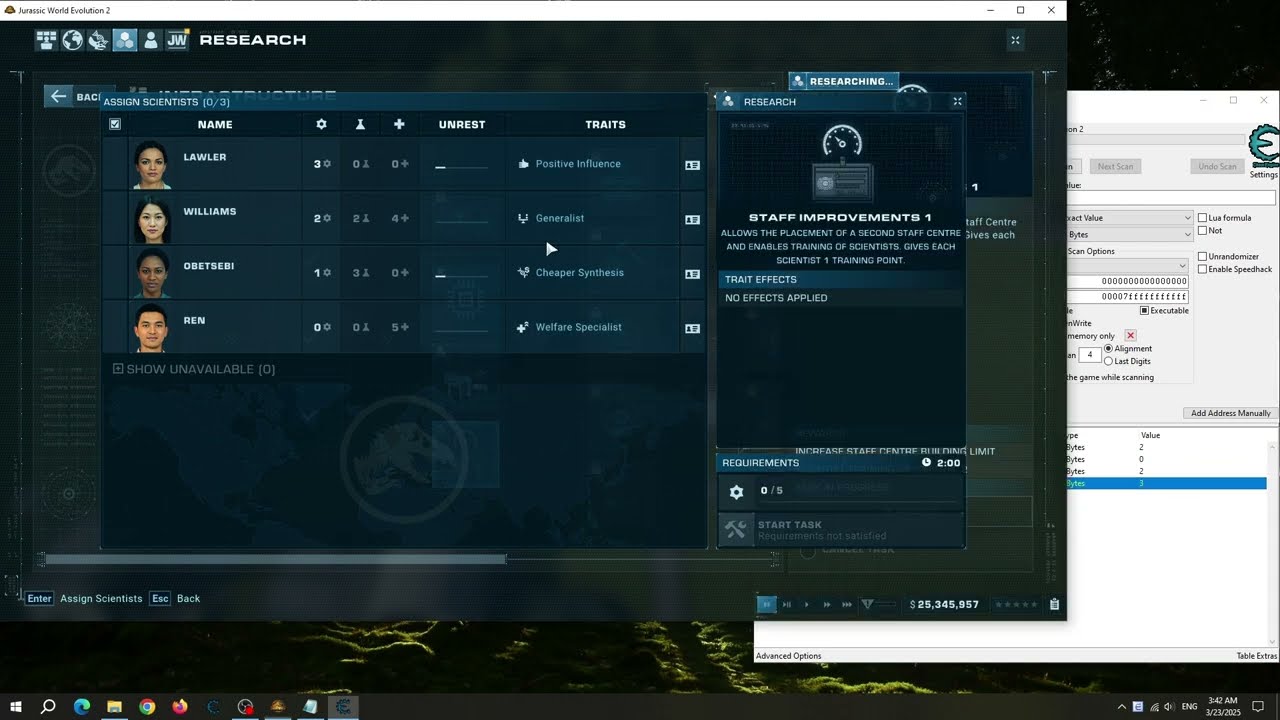This screenshot has width=1280, height=720.
Task: Go back with the arrow Back button
Action: [x=74, y=97]
